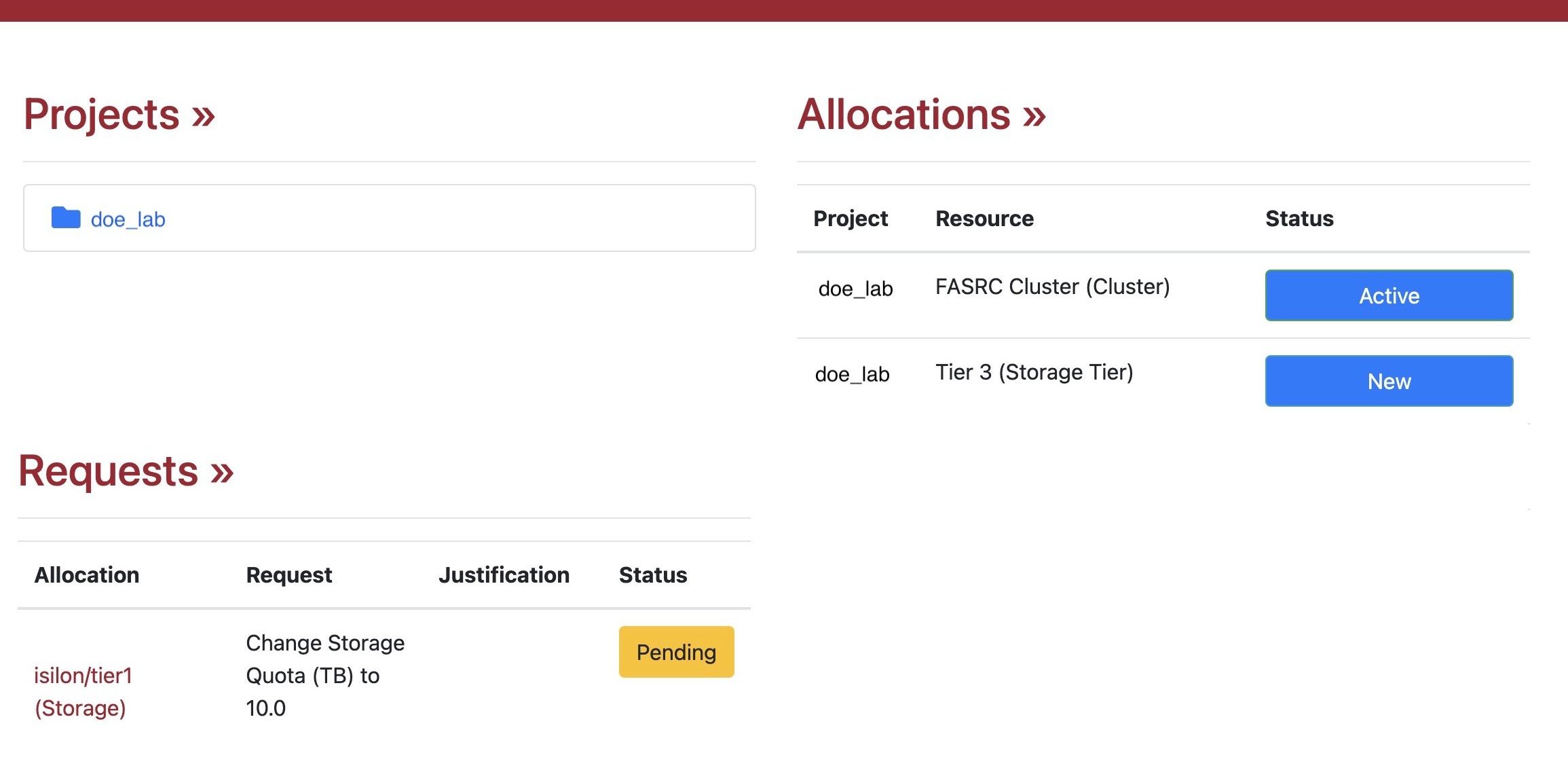Click the Status column header in Requests
Screen dimensions: 1568x768
652,575
